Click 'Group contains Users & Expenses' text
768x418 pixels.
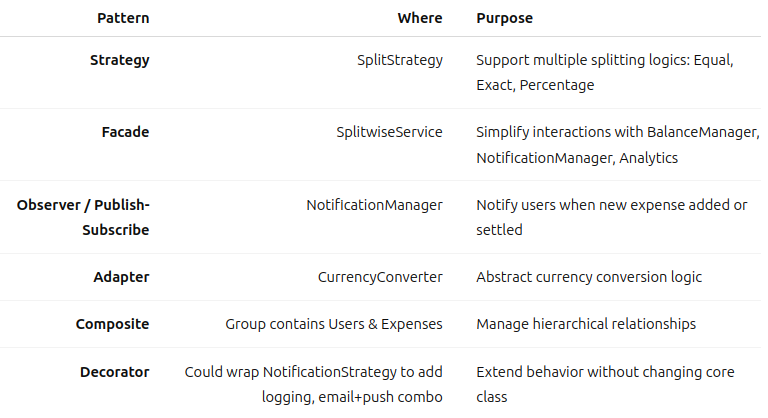(334, 324)
